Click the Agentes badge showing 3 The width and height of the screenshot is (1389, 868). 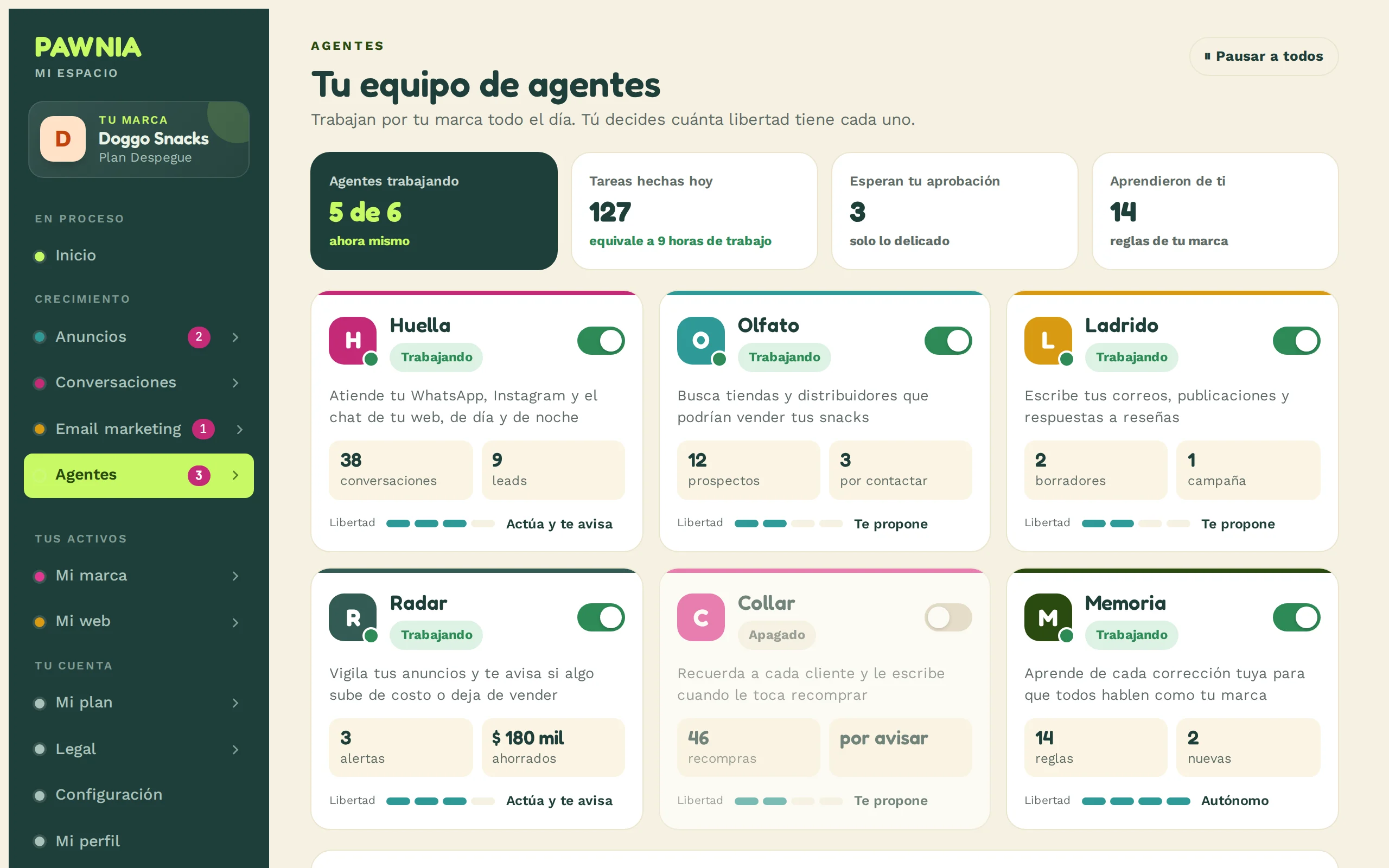click(x=199, y=475)
